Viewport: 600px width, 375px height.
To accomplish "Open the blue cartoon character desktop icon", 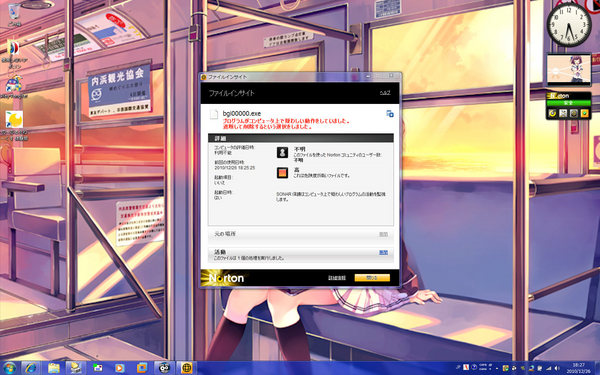I will click(x=14, y=85).
